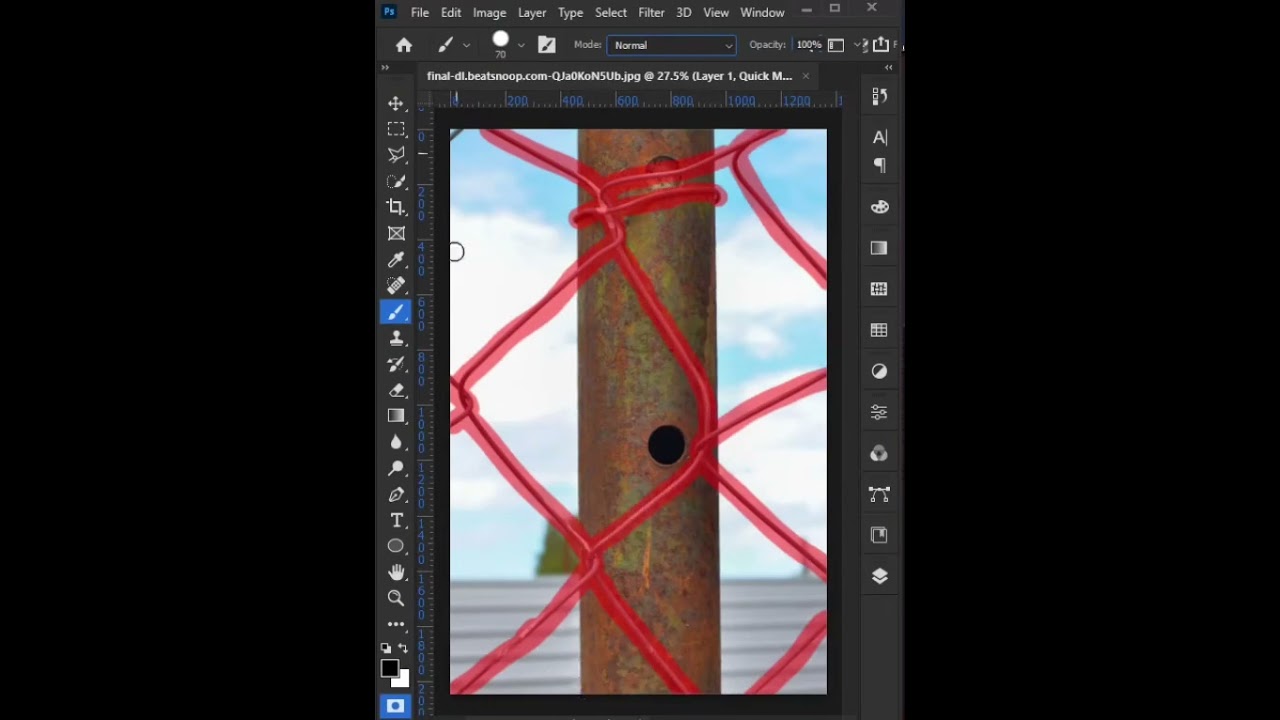
Task: Select the Zoom tool
Action: pos(396,598)
